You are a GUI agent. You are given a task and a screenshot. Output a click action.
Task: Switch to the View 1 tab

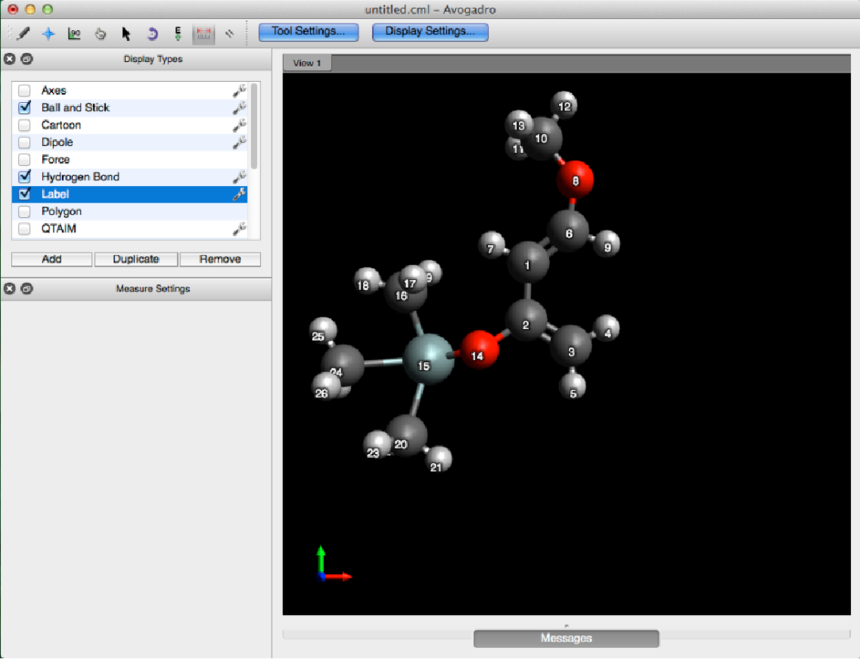pos(306,63)
